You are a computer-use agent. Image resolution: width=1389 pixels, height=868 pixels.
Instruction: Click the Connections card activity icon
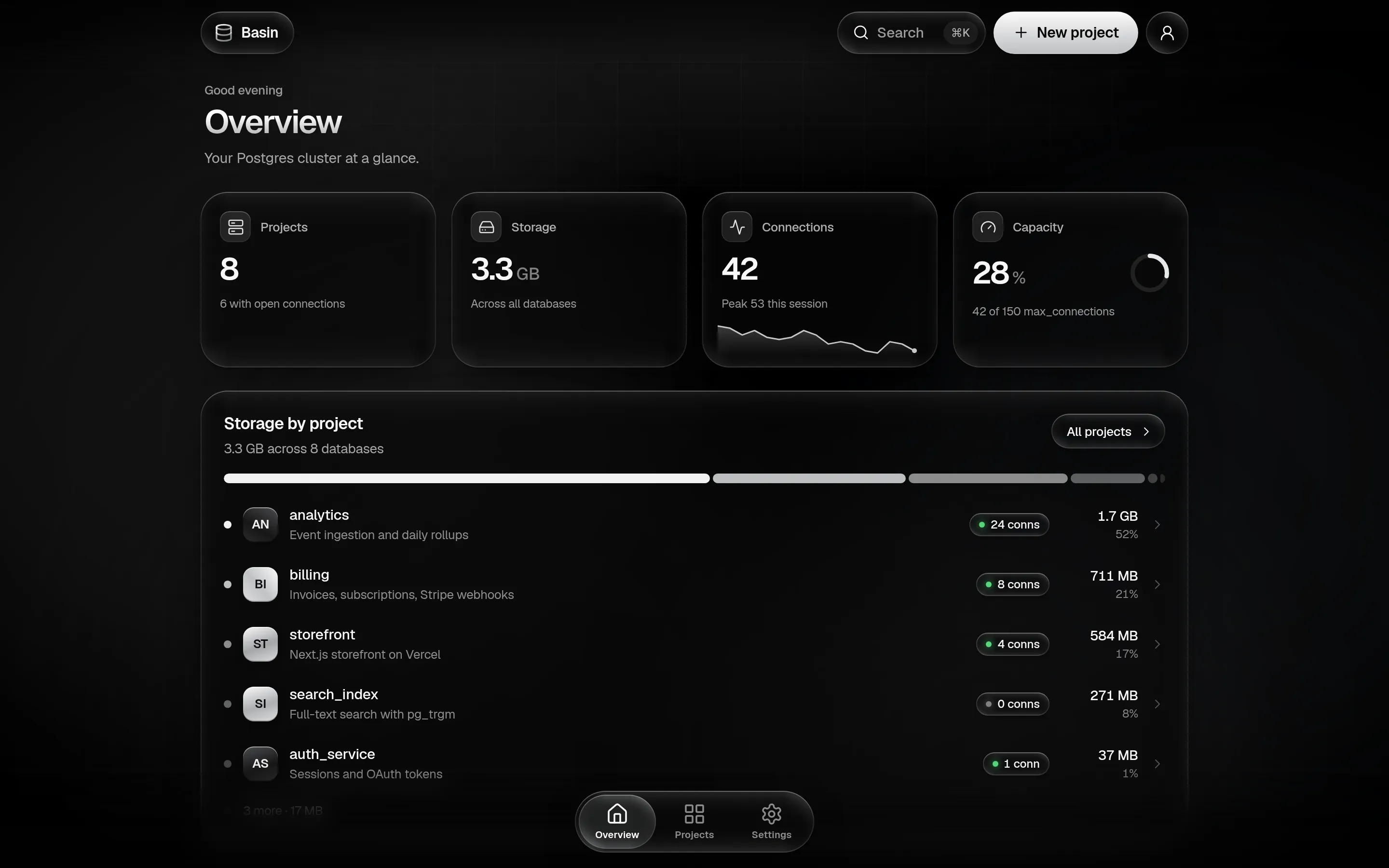(737, 227)
